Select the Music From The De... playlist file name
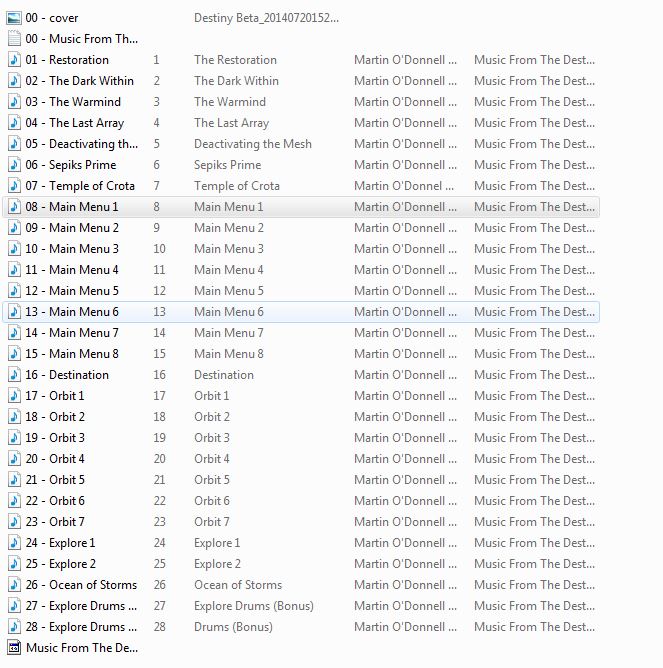The height and width of the screenshot is (668, 663). click(82, 648)
